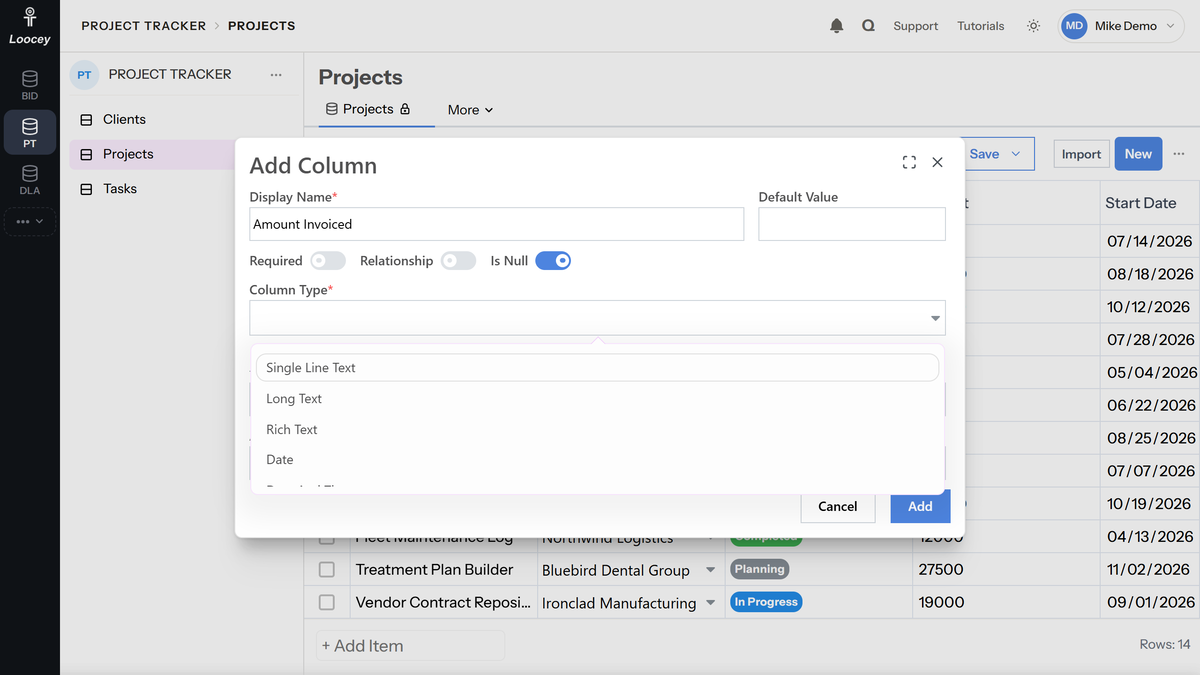Open the notifications bell
The width and height of the screenshot is (1200, 675).
pos(837,26)
